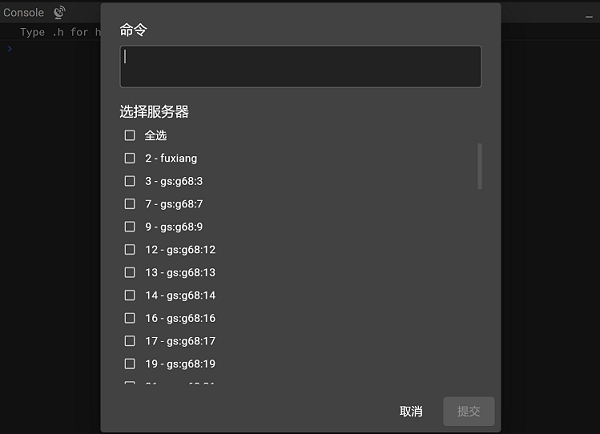This screenshot has height=434, width=600.
Task: Click the 取消 cancel button
Action: 411,411
